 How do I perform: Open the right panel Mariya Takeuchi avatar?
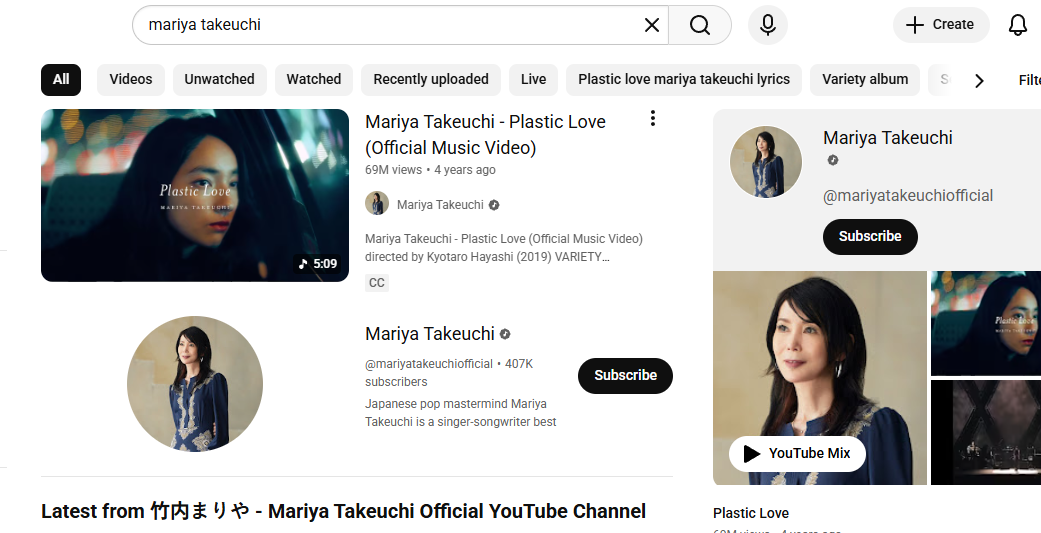765,161
